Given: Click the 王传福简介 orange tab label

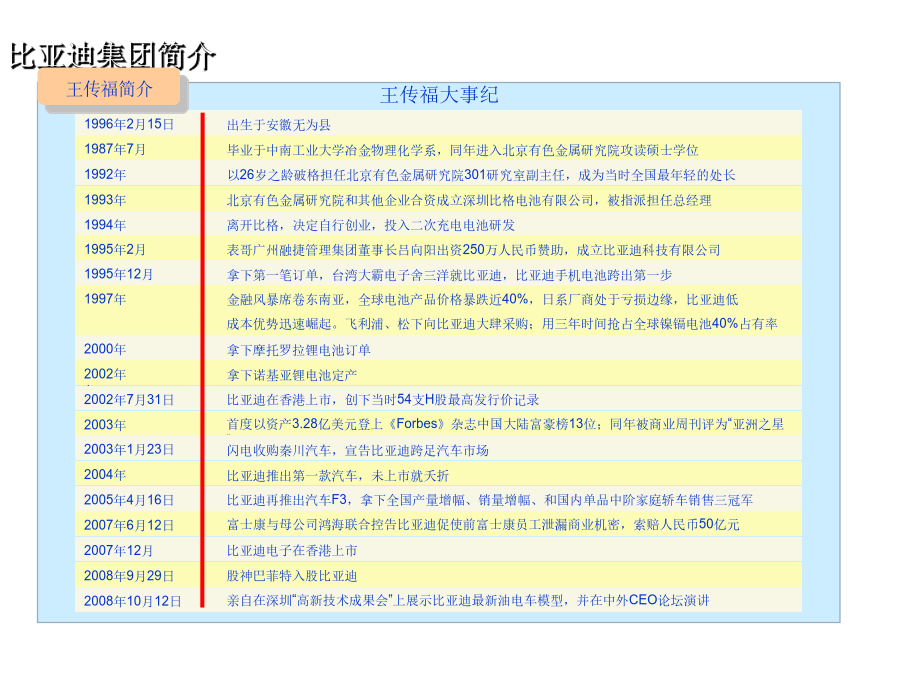Looking at the screenshot, I should point(109,89).
